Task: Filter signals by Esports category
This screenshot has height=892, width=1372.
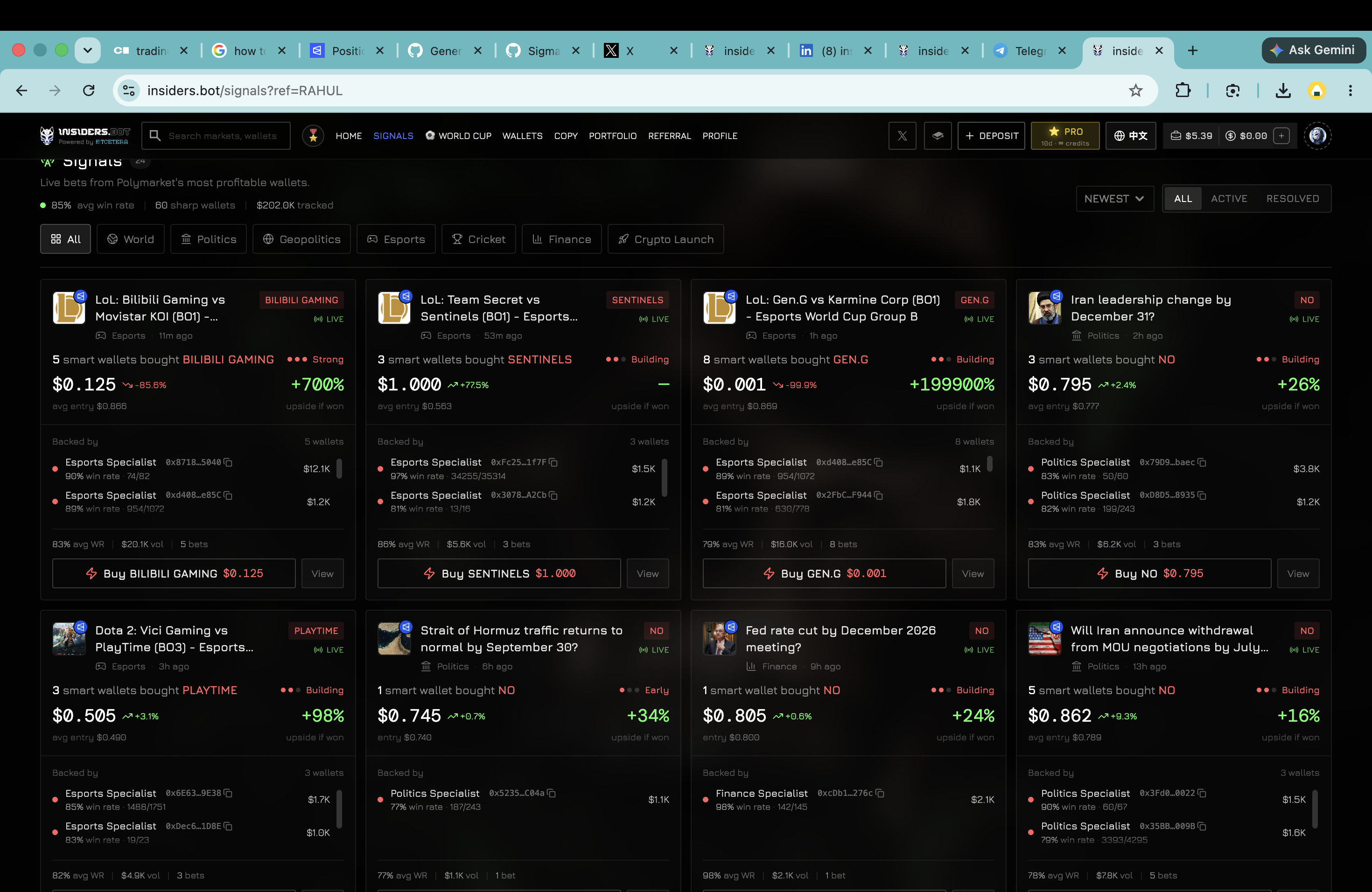Action: point(396,239)
